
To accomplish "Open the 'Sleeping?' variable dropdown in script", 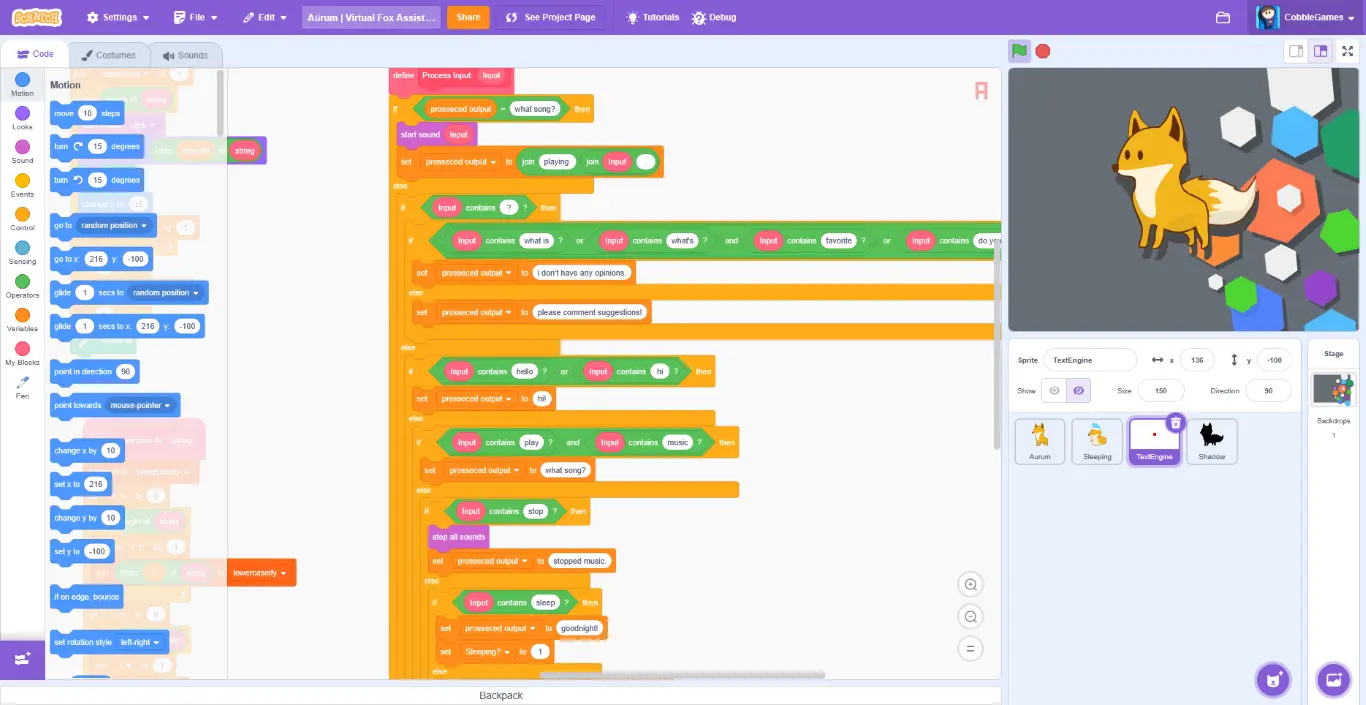I will (487, 652).
